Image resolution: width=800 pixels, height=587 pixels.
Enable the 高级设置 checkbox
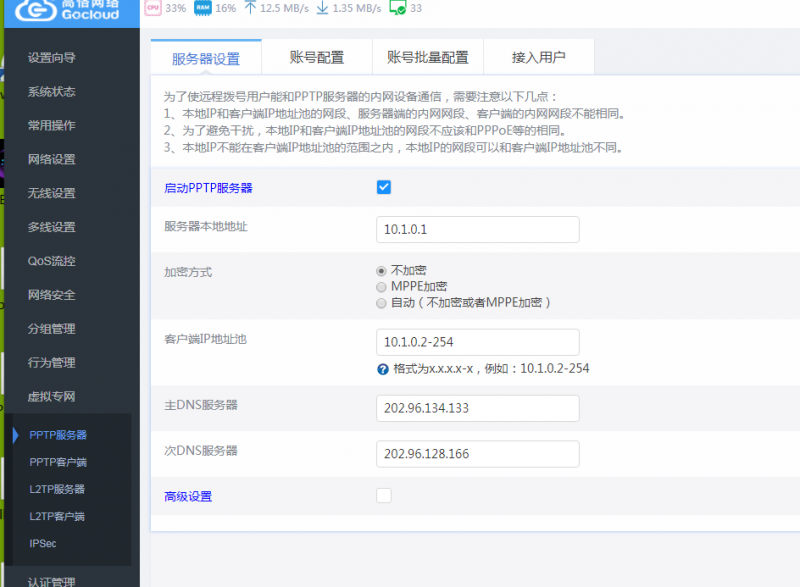pyautogui.click(x=384, y=495)
